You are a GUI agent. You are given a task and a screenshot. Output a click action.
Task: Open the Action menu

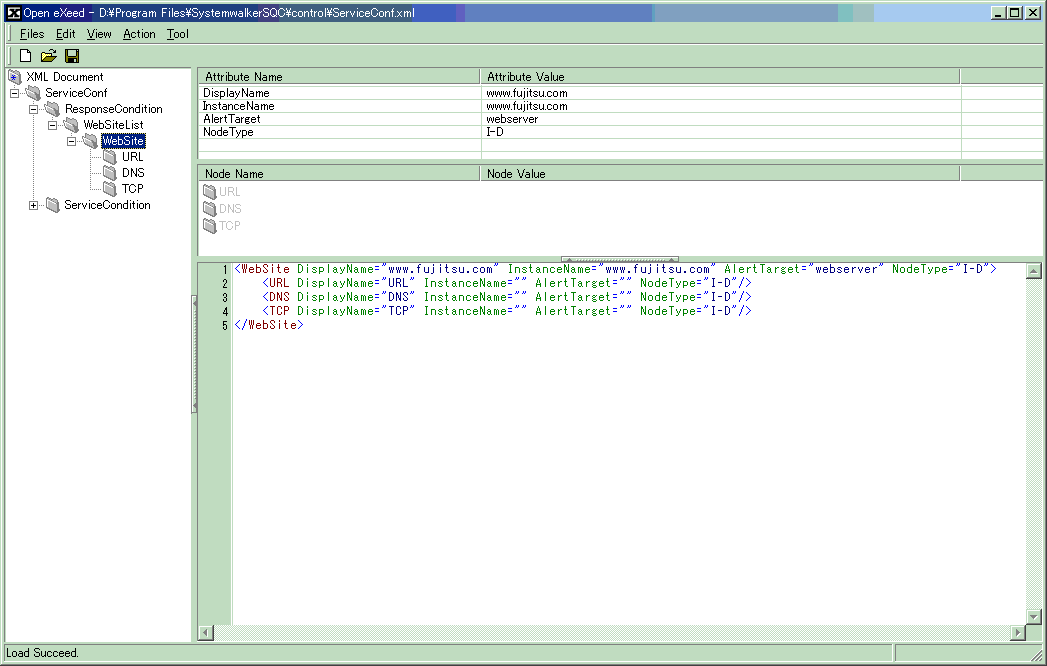[139, 34]
